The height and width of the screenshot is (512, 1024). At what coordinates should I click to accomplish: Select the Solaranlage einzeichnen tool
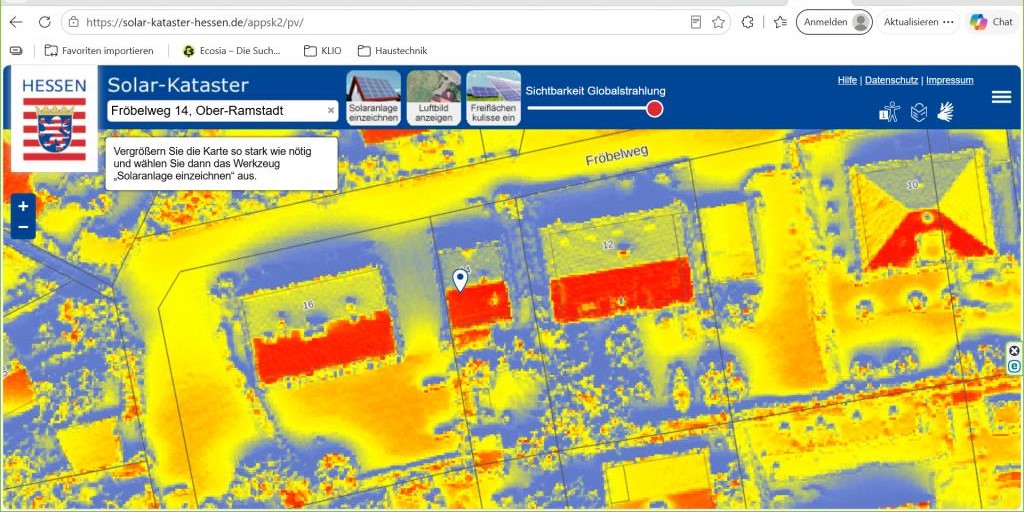(373, 98)
